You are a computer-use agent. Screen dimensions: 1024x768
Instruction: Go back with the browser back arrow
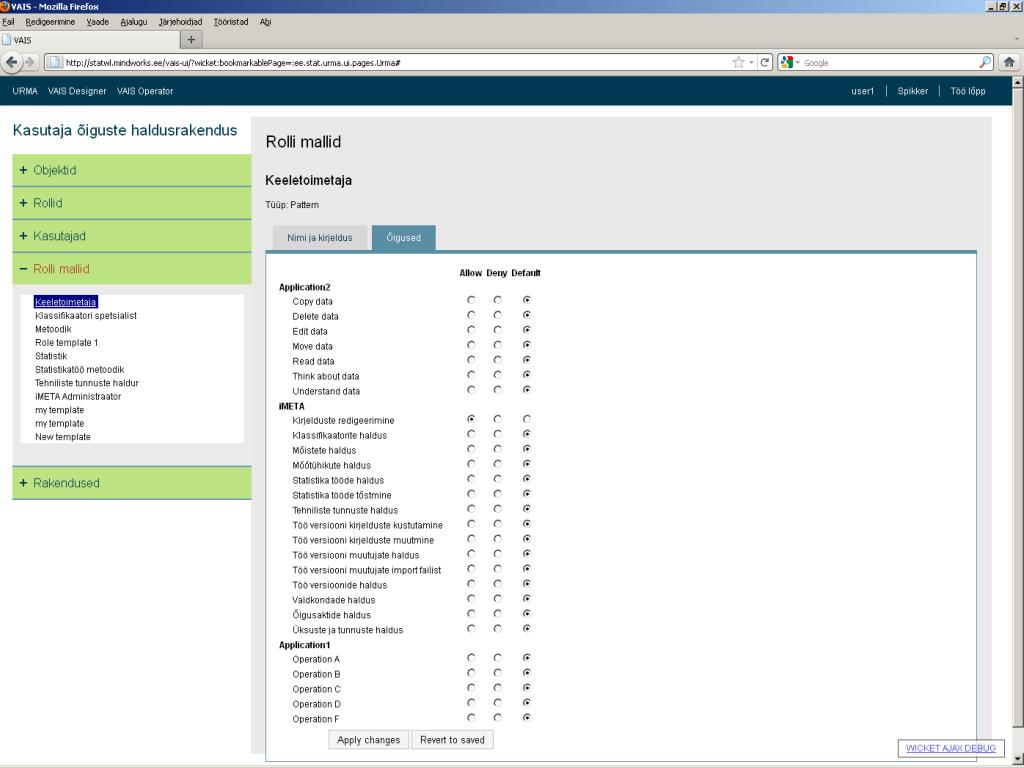12,63
